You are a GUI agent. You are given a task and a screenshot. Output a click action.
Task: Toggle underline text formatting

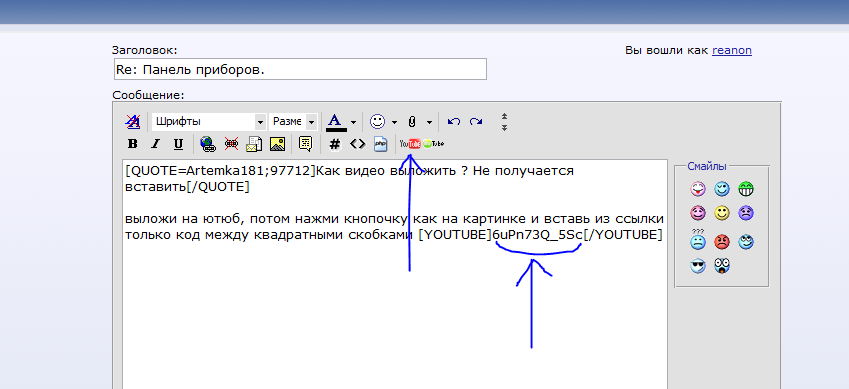coord(178,144)
